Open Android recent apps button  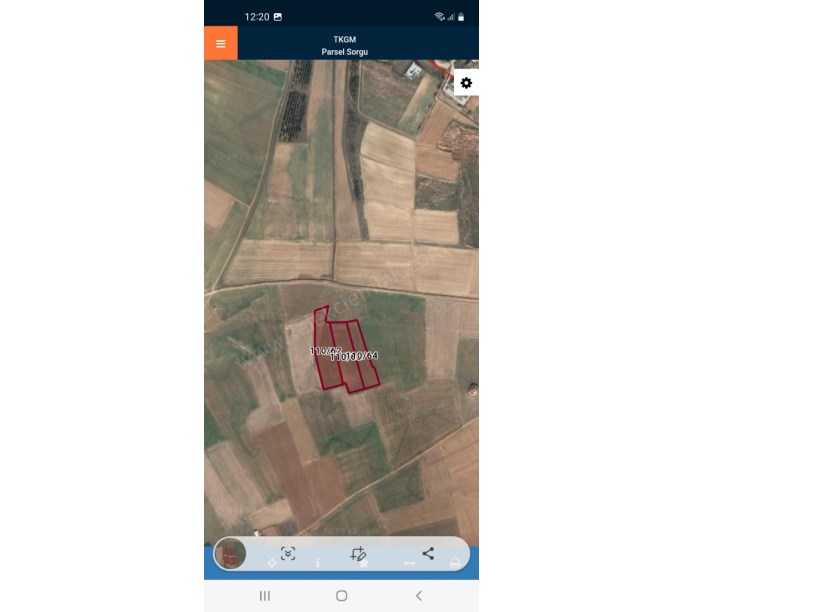tap(265, 596)
